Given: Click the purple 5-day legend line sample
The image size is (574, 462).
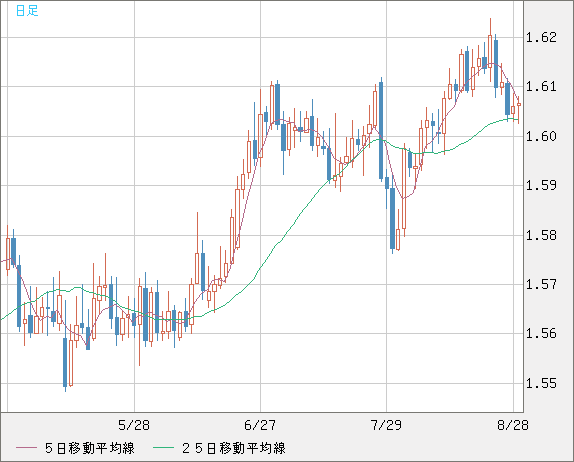Looking at the screenshot, I should coord(26,448).
